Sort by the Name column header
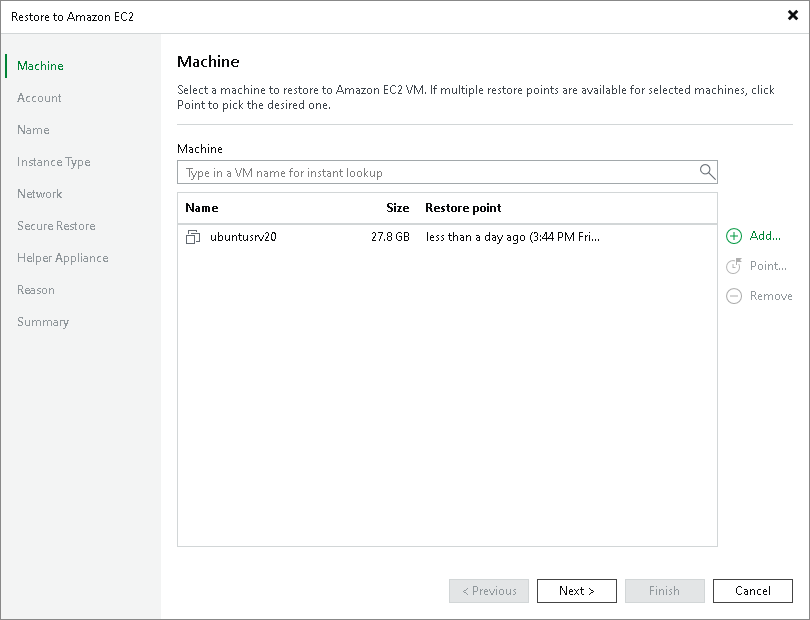This screenshot has height=620, width=810. (201, 208)
